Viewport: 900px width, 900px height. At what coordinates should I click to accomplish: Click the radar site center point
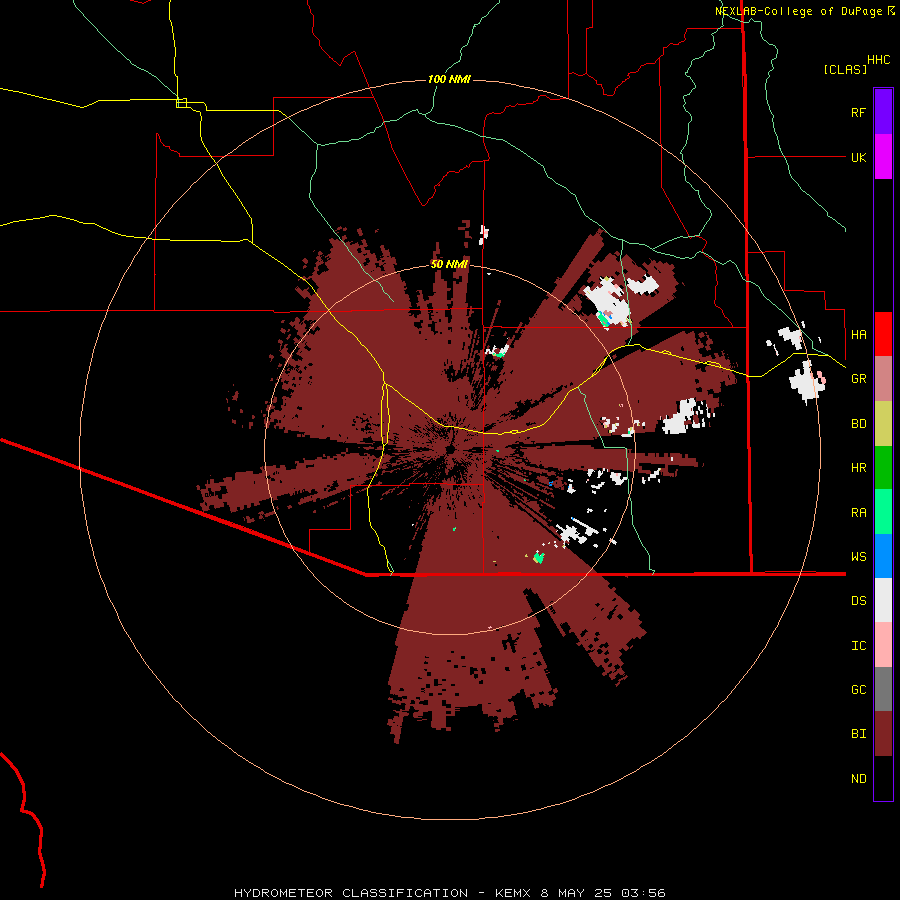pos(451,449)
